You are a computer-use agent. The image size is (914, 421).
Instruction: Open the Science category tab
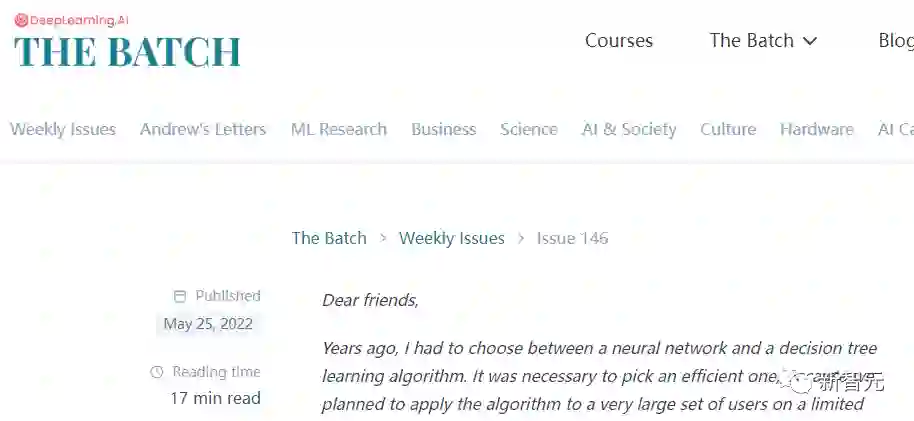[529, 129]
